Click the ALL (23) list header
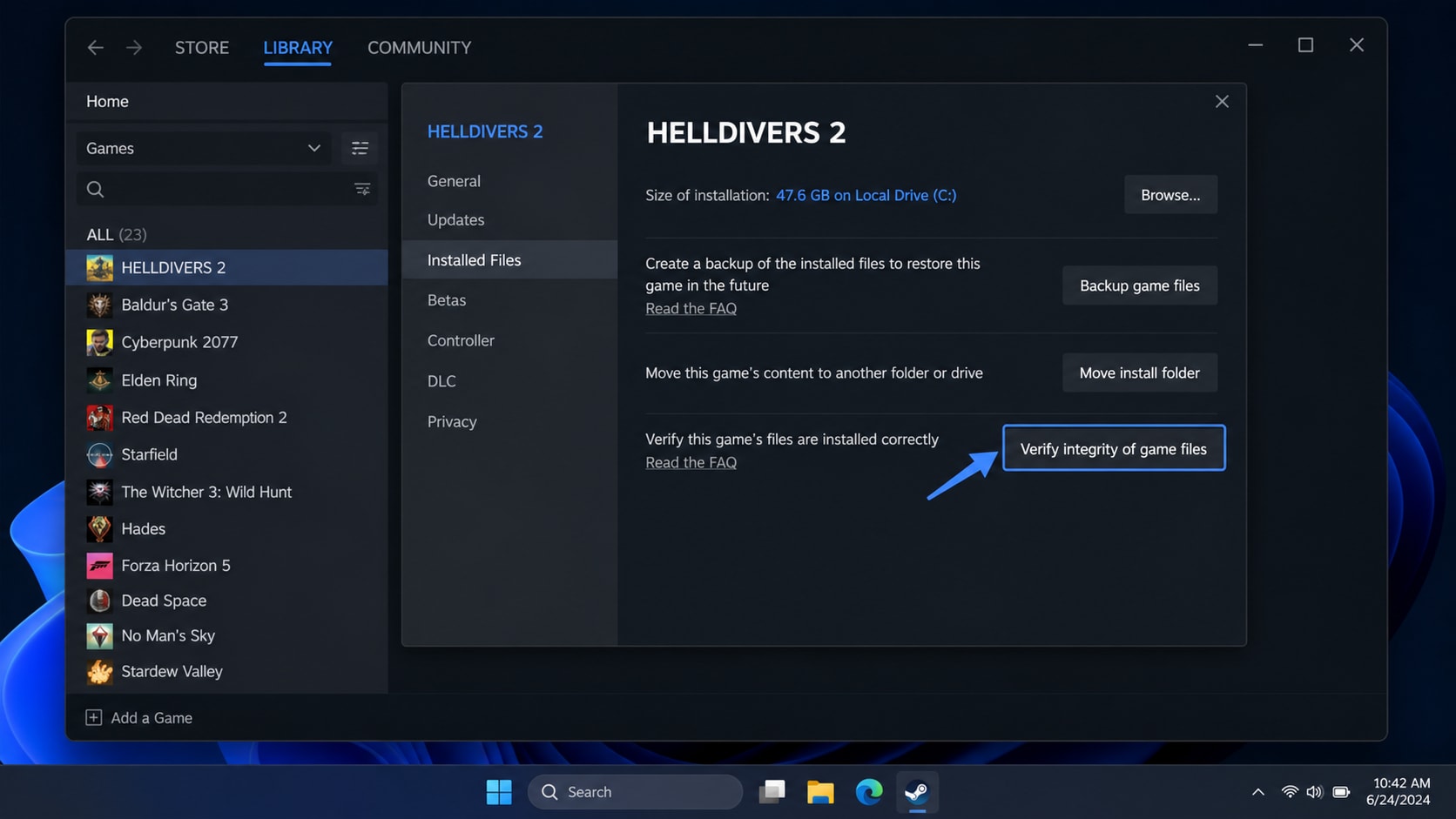Image resolution: width=1456 pixels, height=819 pixels. tap(117, 234)
